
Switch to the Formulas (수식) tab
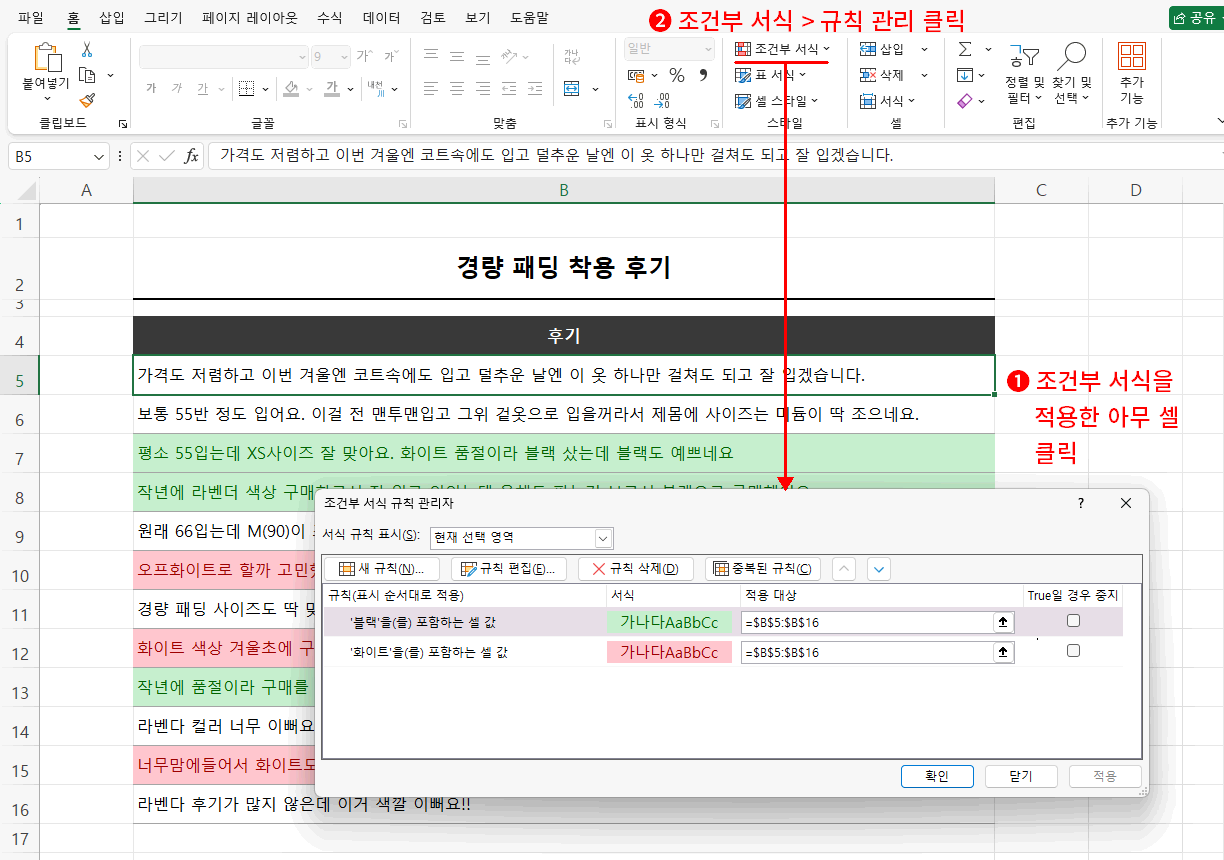329,17
